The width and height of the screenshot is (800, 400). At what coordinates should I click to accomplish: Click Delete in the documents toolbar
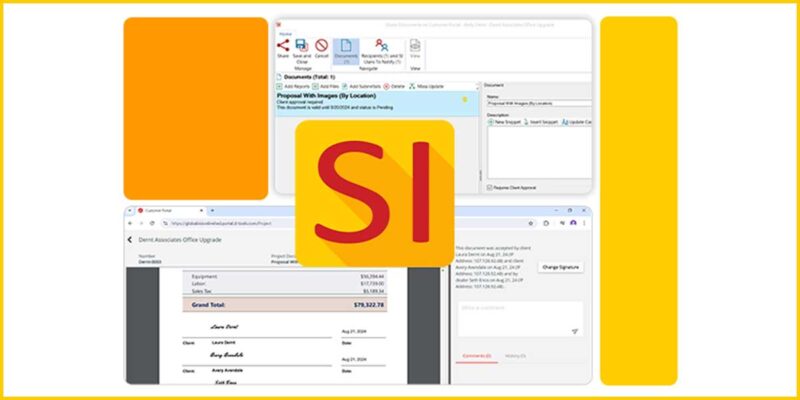[394, 87]
